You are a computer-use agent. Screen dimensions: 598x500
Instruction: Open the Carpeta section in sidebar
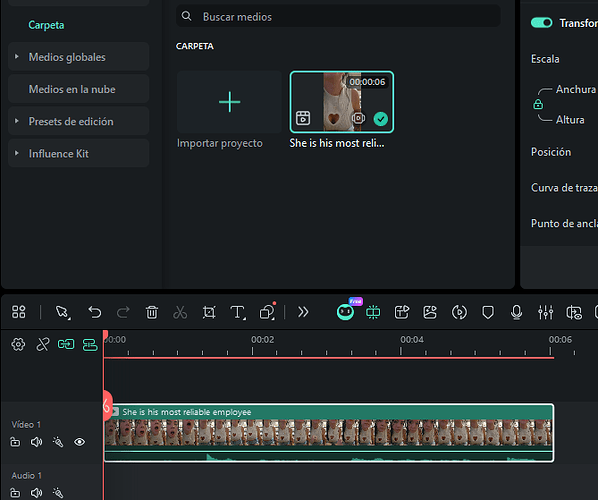tap(46, 25)
